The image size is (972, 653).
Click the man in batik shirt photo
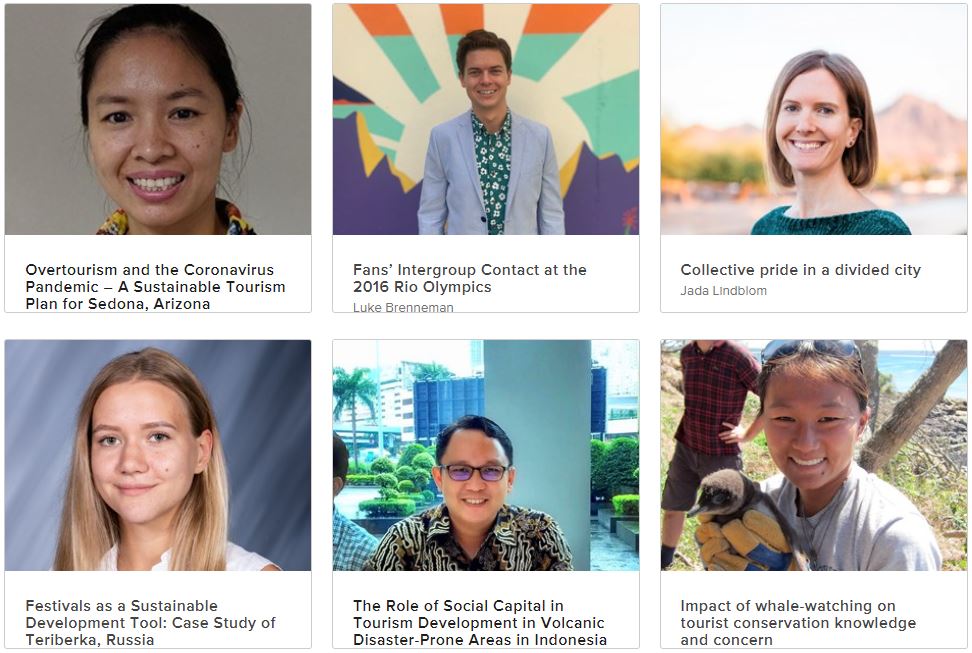pos(486,455)
